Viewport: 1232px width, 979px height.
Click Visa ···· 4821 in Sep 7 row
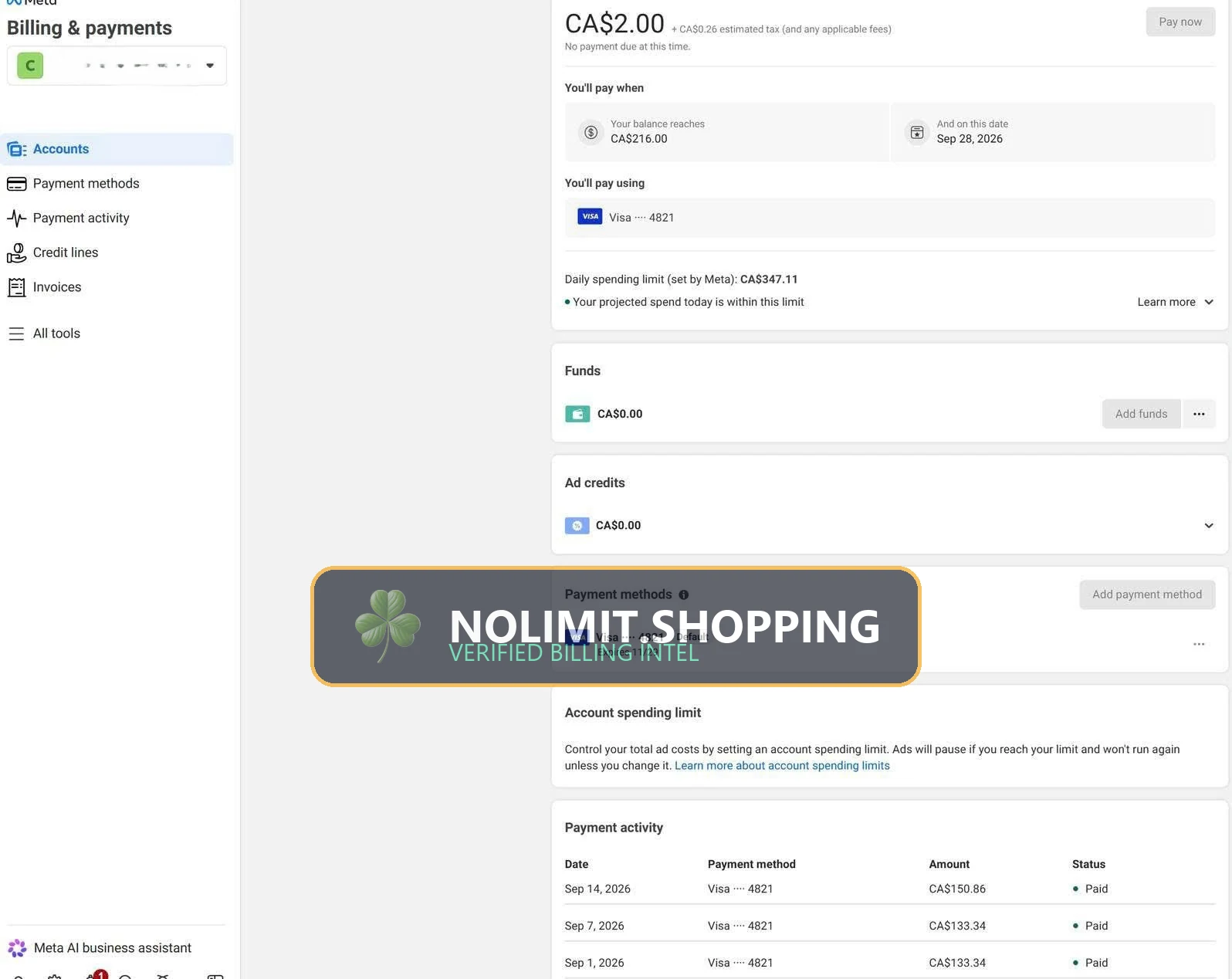740,926
